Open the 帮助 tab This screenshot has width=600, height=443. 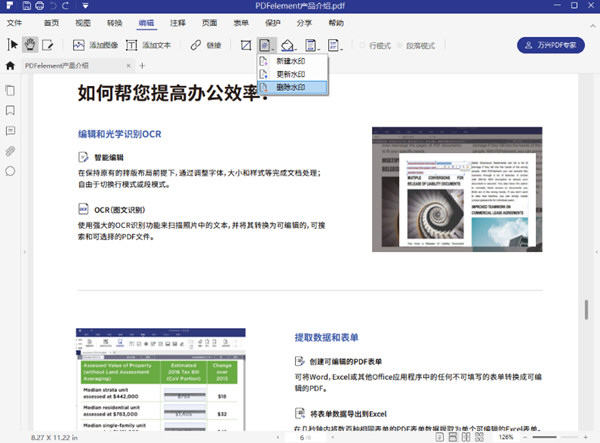[x=336, y=23]
